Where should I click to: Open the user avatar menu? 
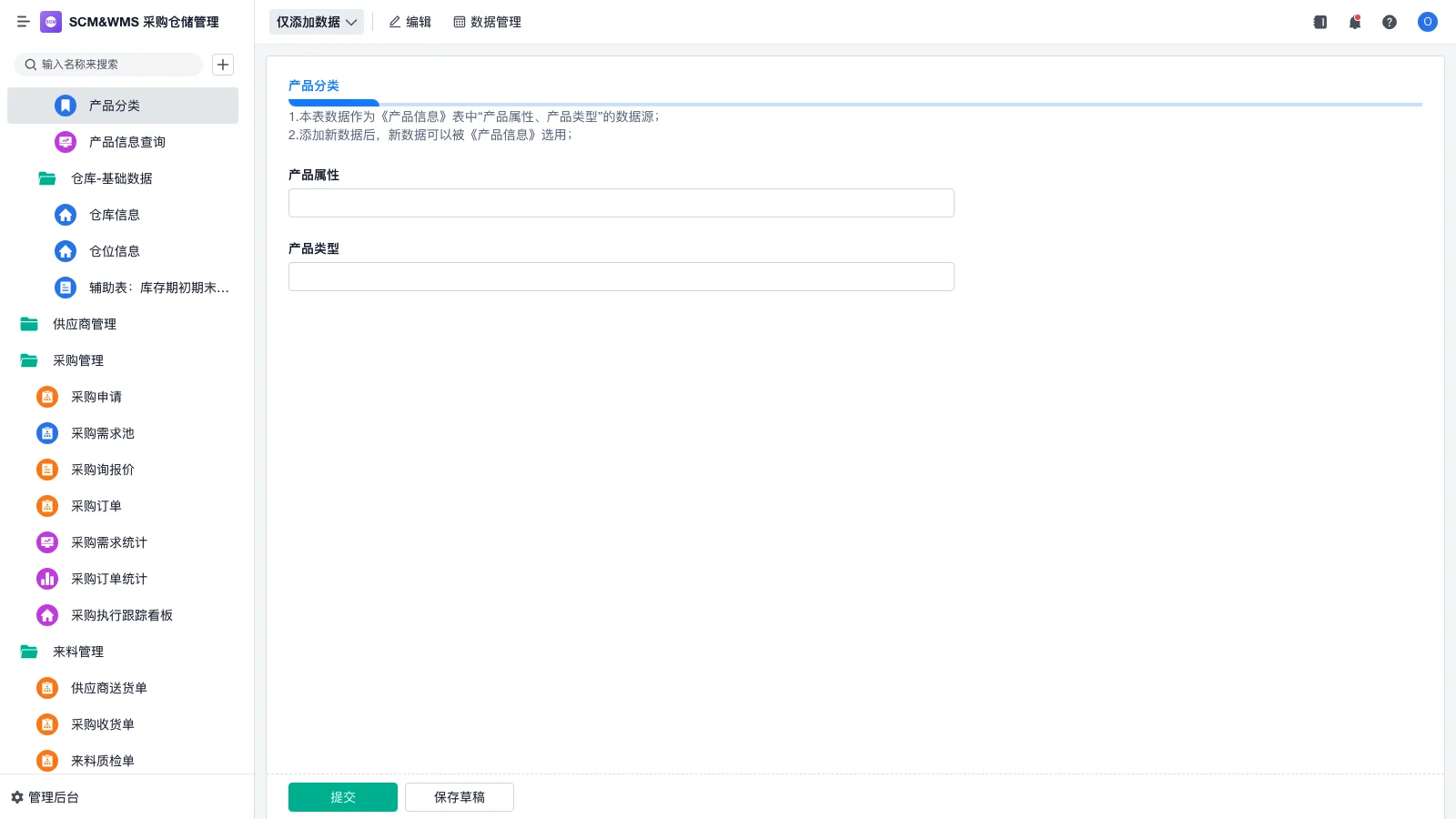coord(1428,22)
